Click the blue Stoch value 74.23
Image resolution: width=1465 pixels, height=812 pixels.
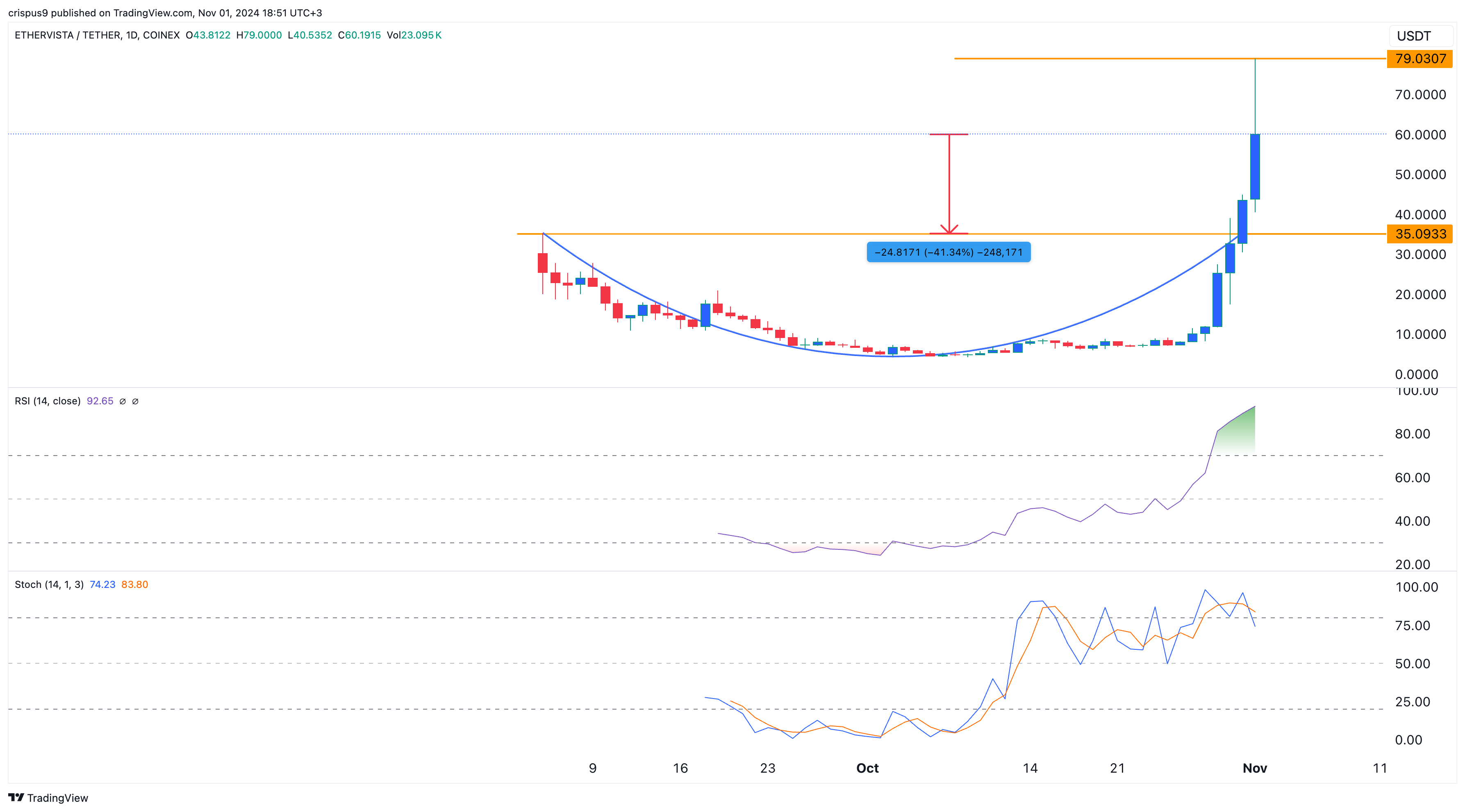[x=102, y=585]
